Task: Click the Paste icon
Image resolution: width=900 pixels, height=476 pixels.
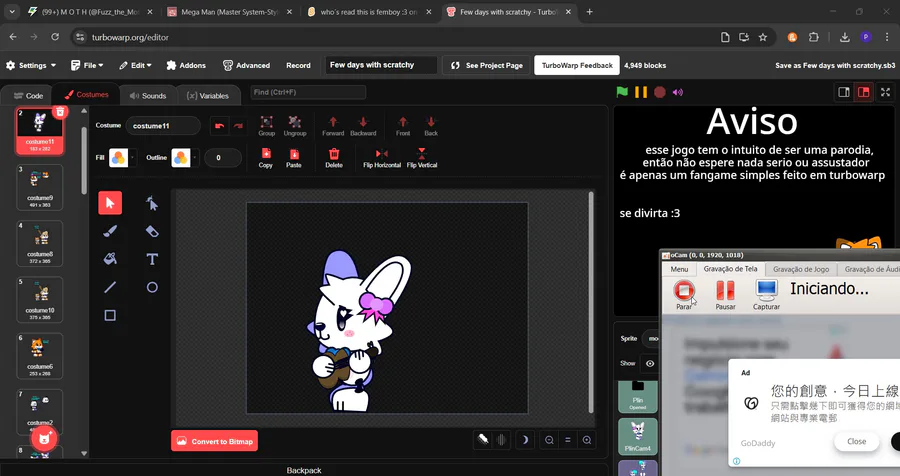Action: pos(294,158)
